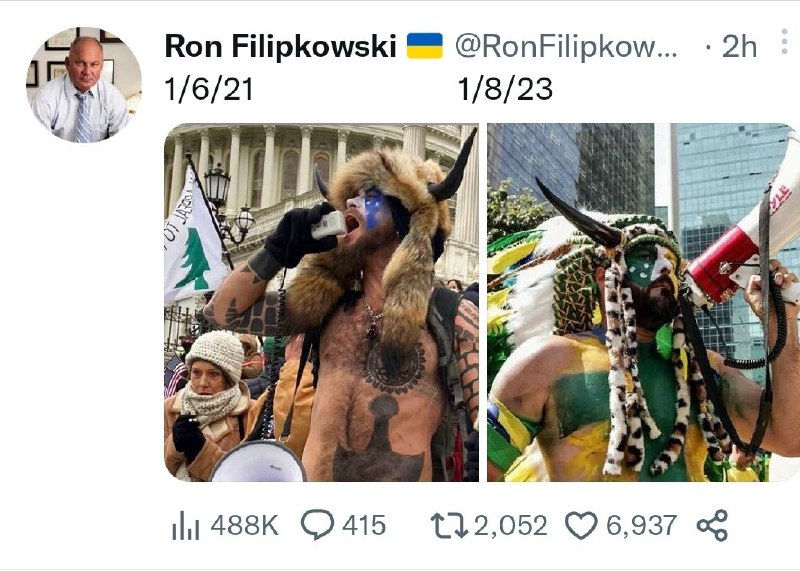The width and height of the screenshot is (800, 571).
Task: Open Ron Filipkowski's profile avatar
Action: (x=83, y=84)
